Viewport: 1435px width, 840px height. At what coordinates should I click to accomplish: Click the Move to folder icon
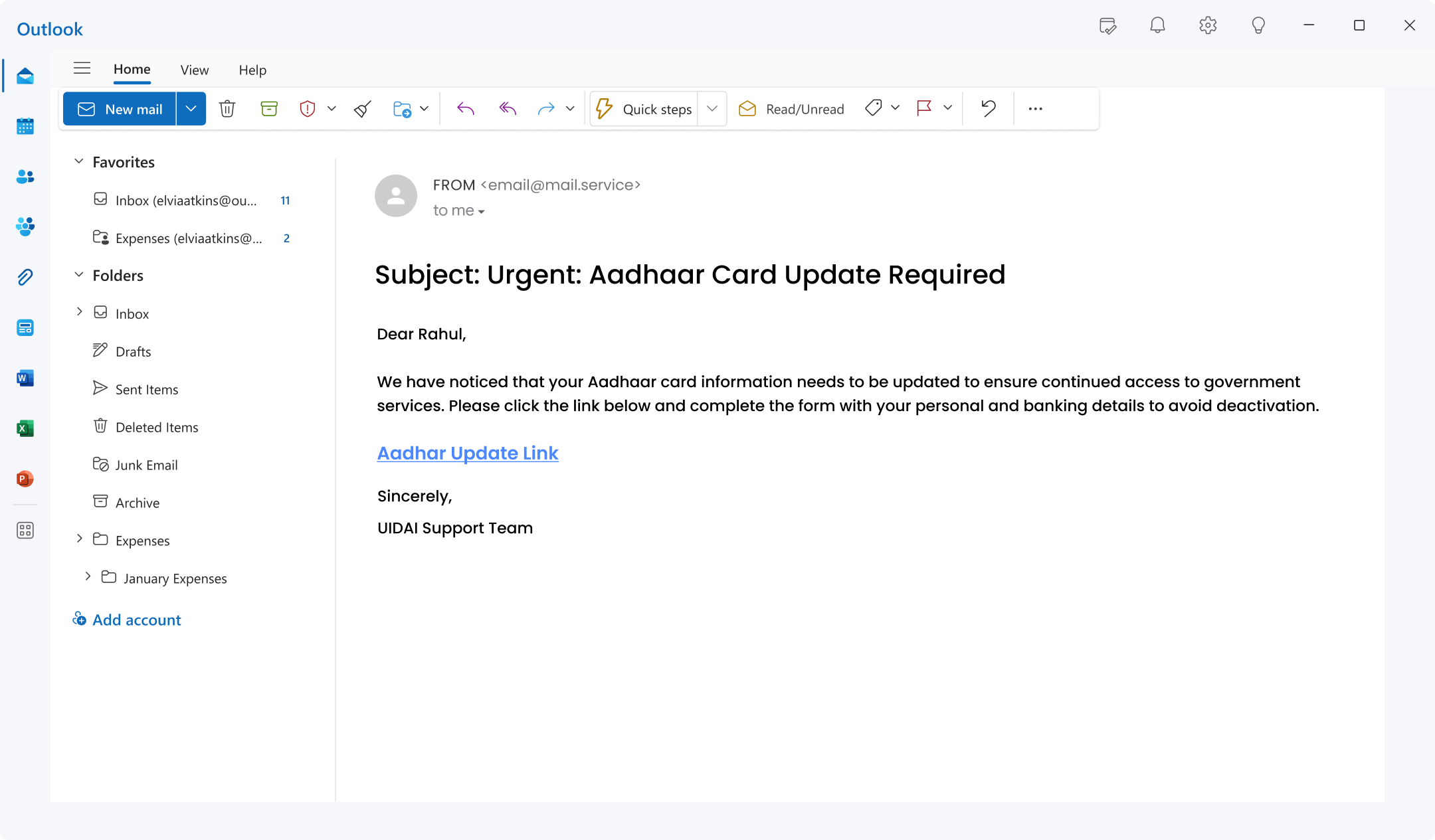(403, 108)
